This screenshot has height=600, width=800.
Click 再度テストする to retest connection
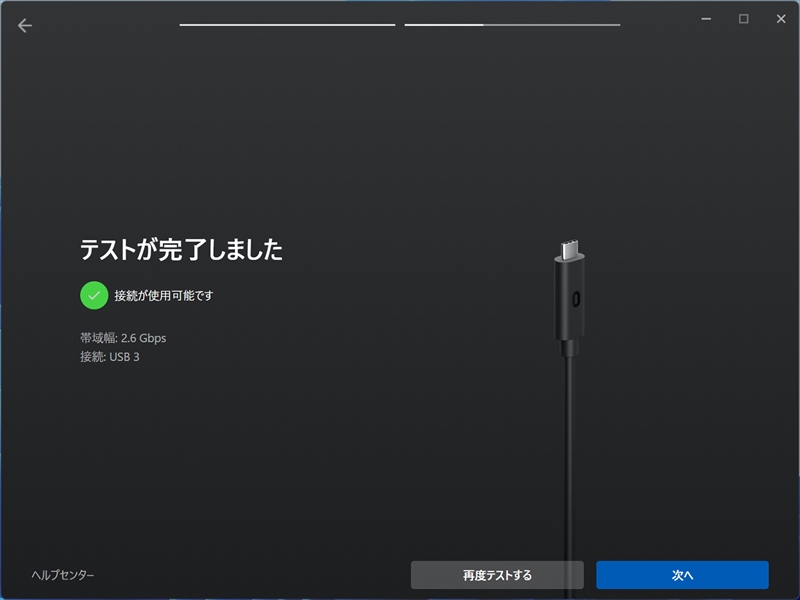coord(497,575)
